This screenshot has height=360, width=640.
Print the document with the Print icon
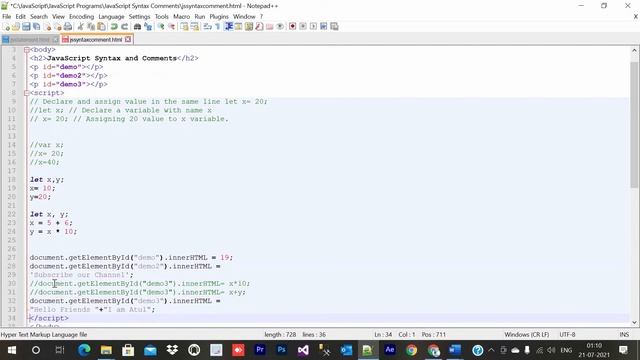[68, 27]
